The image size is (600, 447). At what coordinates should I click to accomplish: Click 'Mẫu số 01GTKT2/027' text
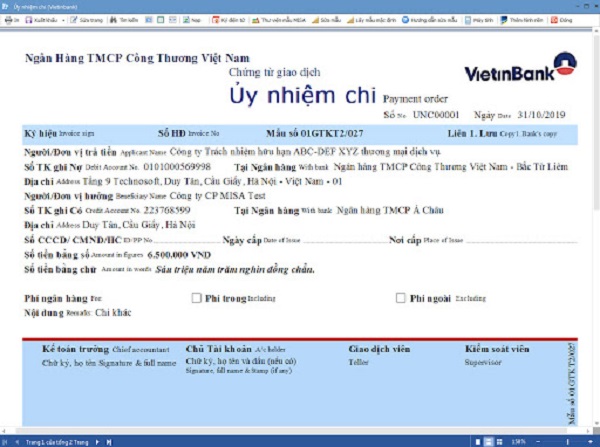(x=315, y=134)
